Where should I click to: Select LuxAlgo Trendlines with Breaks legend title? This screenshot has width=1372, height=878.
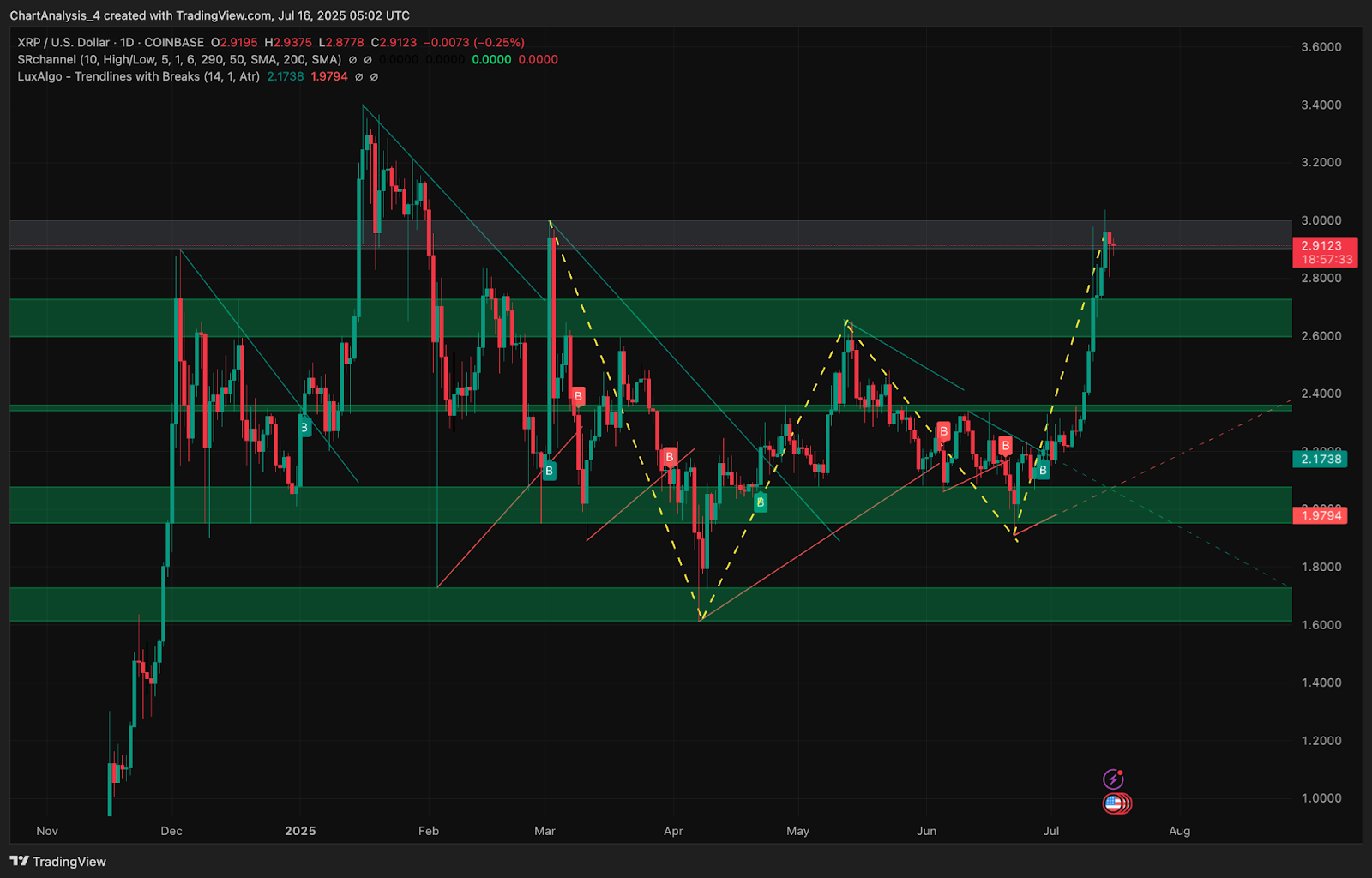(138, 76)
